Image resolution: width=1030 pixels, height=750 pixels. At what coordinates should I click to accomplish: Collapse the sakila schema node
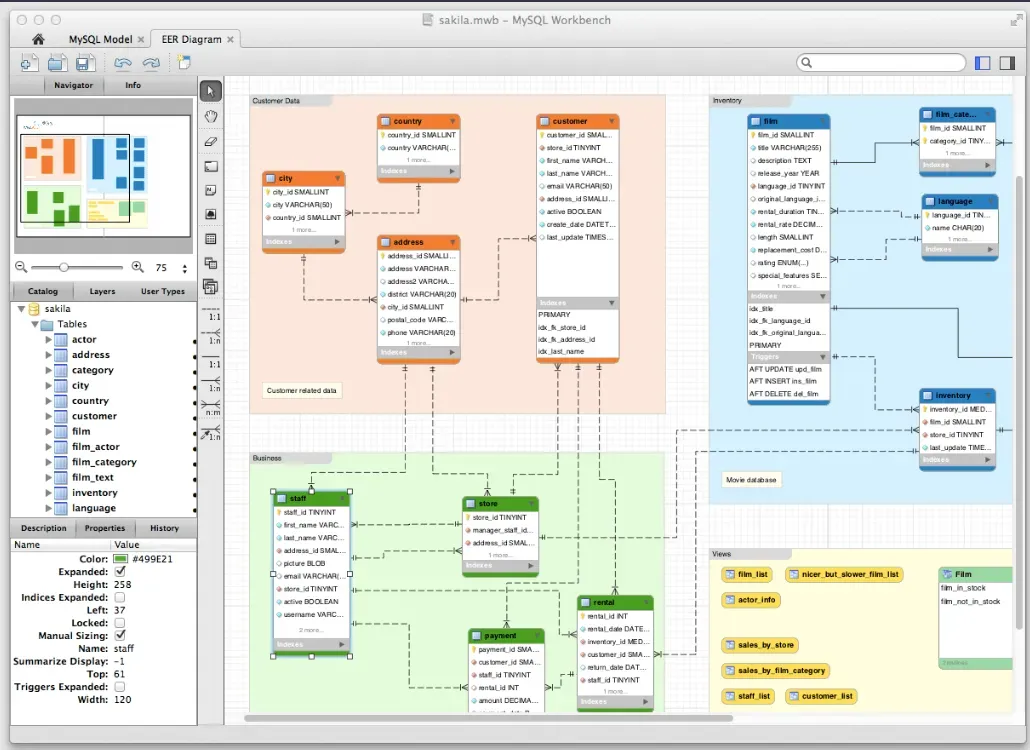tap(21, 309)
